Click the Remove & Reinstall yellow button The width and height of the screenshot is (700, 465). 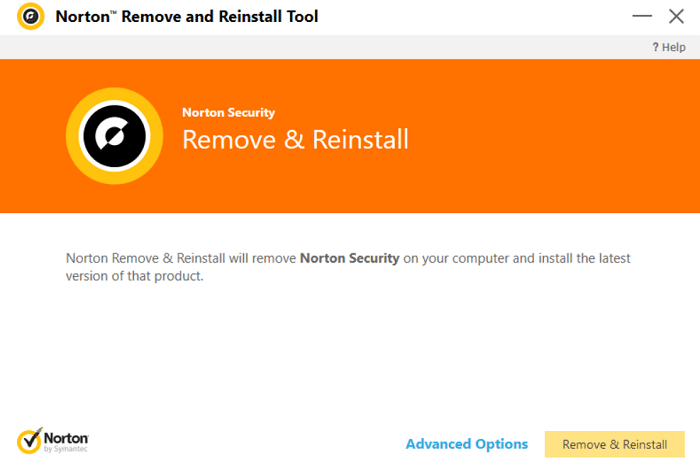pos(614,444)
